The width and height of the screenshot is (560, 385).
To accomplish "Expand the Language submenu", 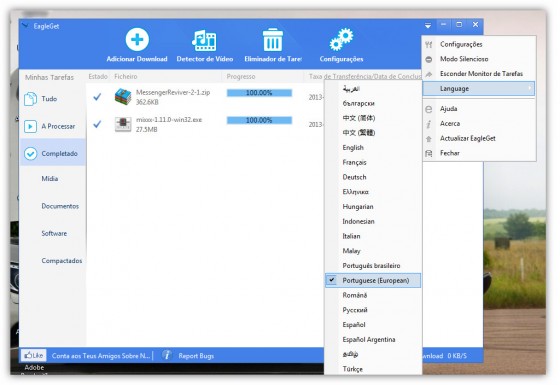I will 479,89.
